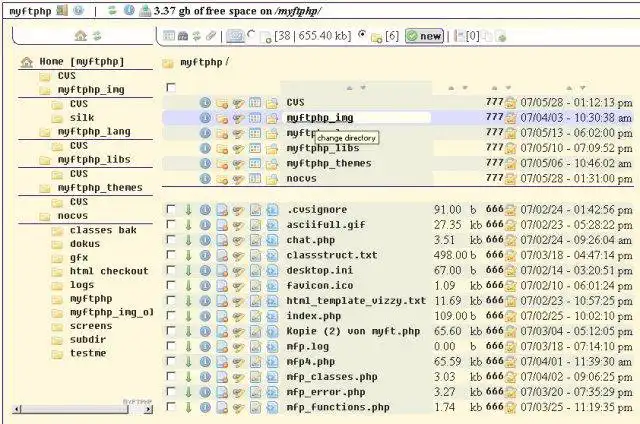Select the testme folder in the tree
The width and height of the screenshot is (640, 424).
tap(88, 353)
